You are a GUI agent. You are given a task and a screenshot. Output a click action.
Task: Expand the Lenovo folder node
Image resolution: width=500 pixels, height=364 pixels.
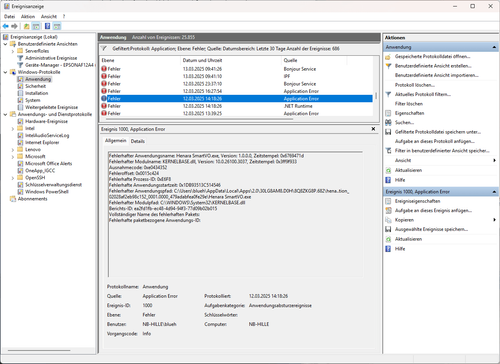13,150
